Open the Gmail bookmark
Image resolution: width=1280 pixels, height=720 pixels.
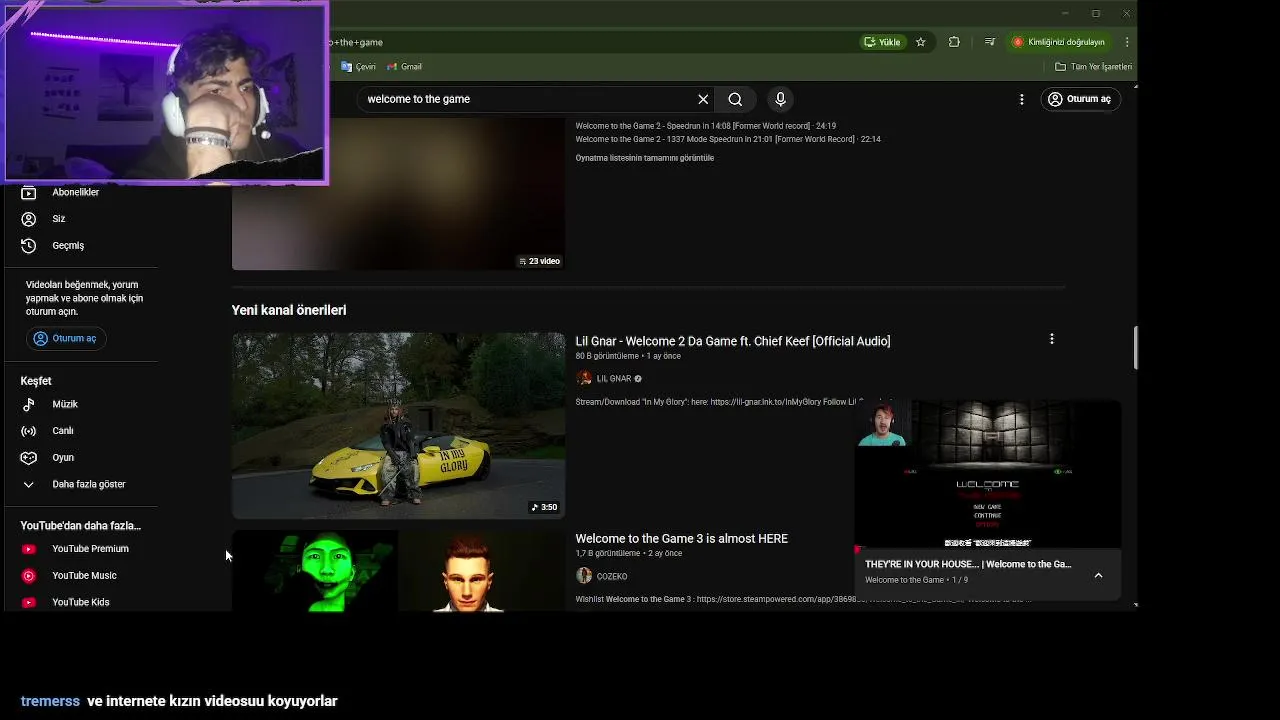point(405,67)
